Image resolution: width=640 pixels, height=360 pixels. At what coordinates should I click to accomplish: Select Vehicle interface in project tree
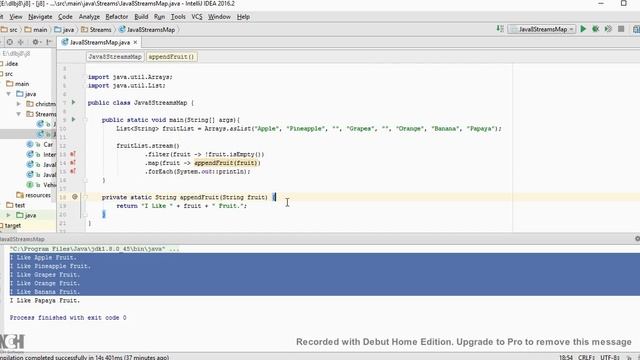41,185
